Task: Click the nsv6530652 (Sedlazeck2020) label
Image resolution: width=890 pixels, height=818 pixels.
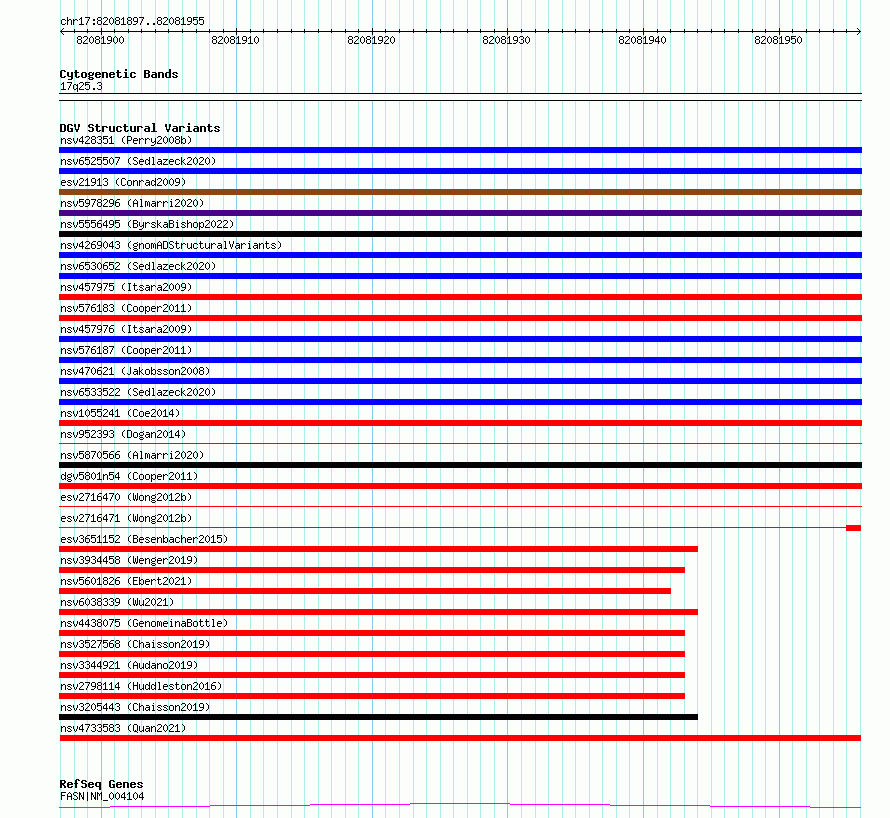Action: pyautogui.click(x=138, y=266)
